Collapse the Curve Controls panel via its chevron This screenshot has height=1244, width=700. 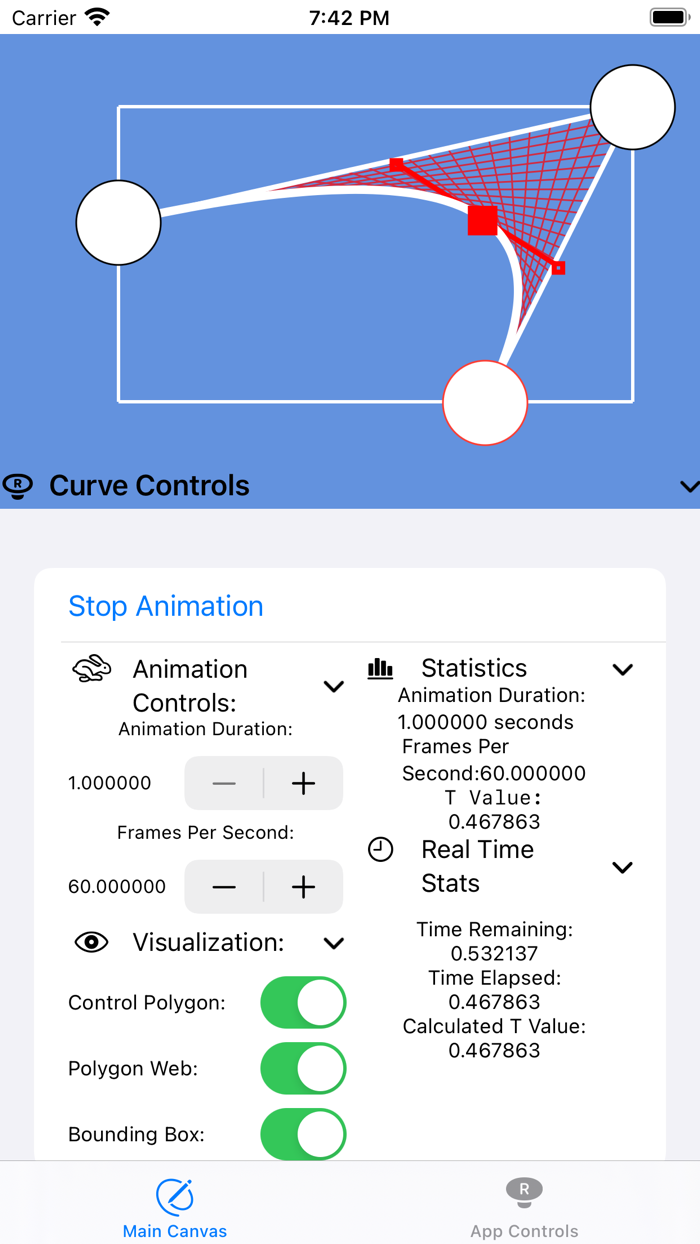pos(688,487)
